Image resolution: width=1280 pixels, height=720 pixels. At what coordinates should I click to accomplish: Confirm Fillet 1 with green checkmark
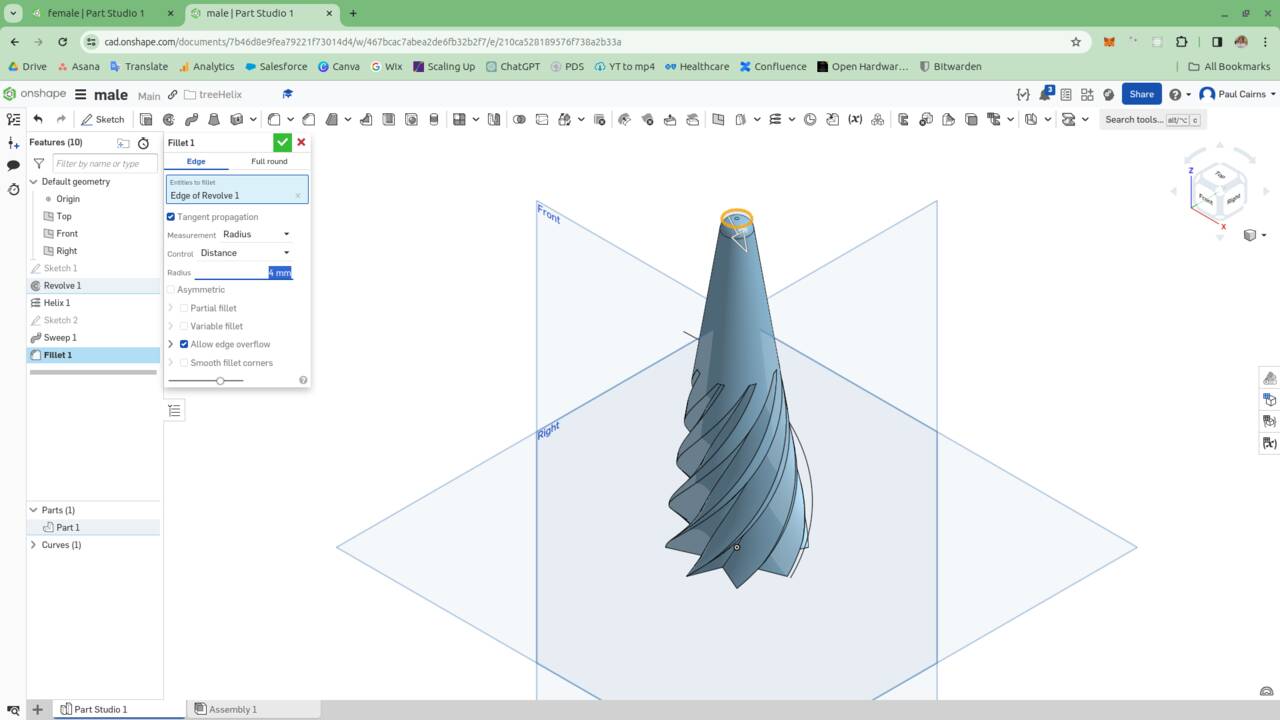click(282, 142)
